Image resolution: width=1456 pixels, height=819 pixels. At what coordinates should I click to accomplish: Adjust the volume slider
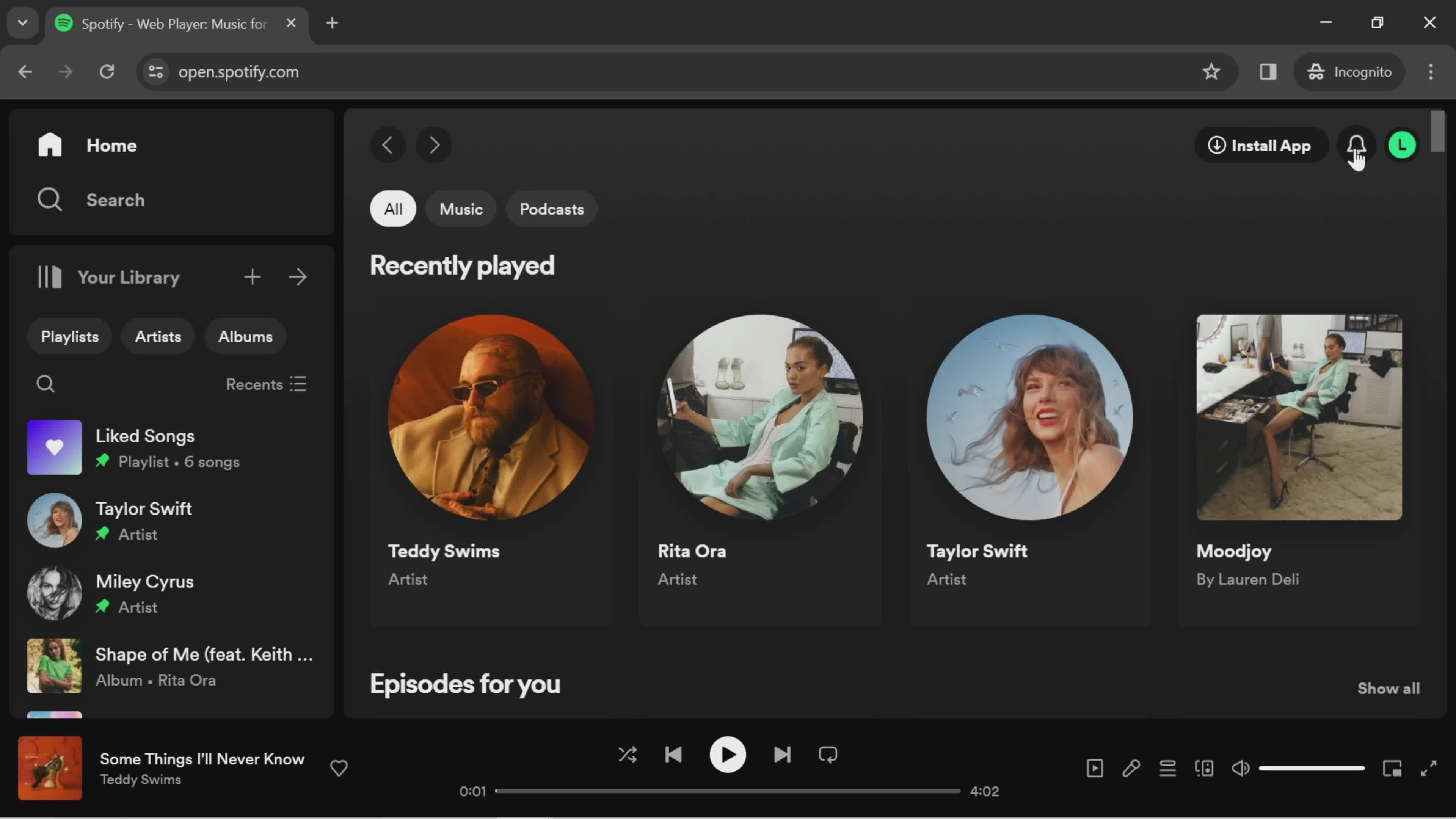coord(1311,768)
